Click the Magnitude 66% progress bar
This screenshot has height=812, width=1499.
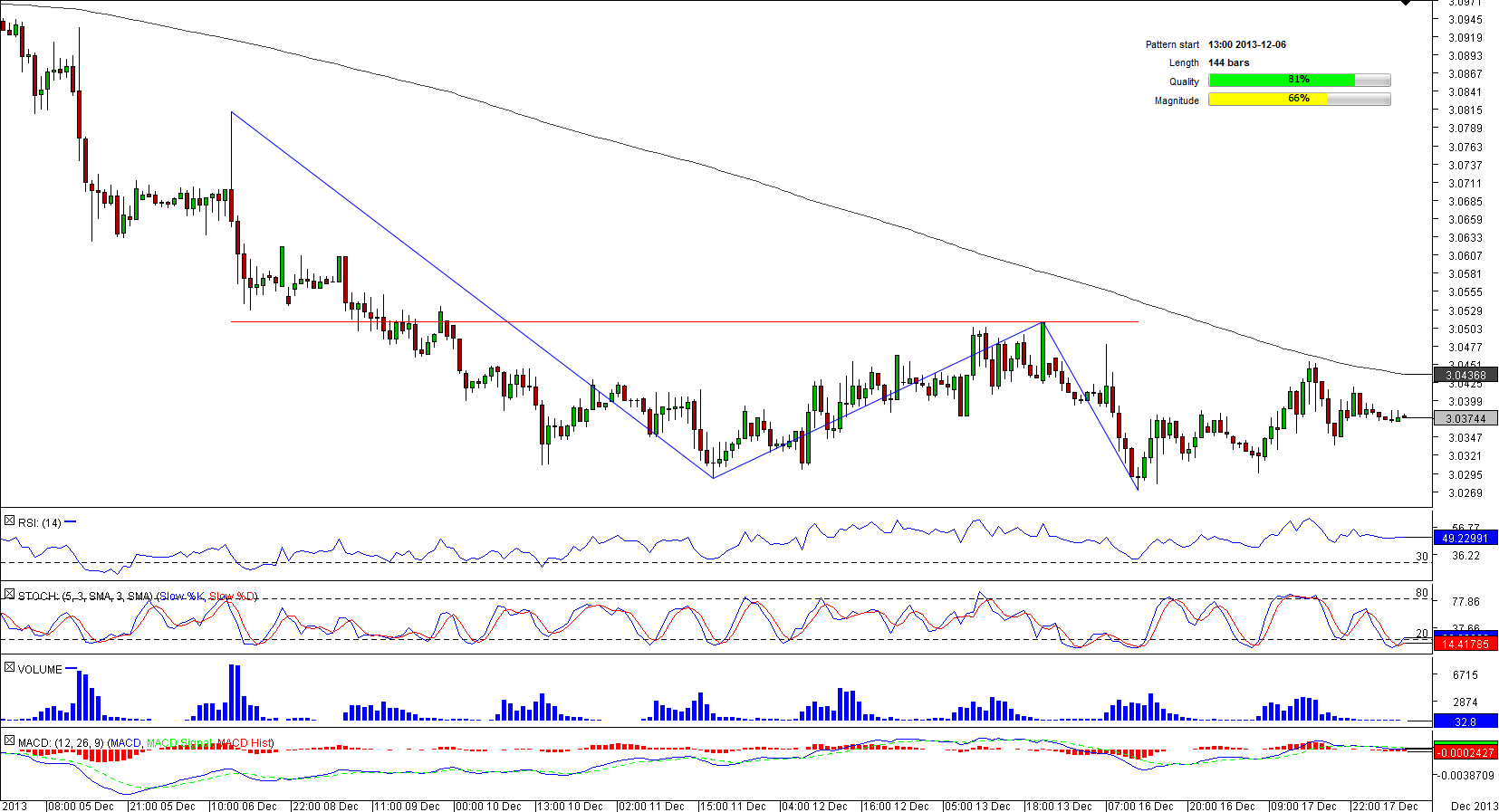pos(1299,100)
